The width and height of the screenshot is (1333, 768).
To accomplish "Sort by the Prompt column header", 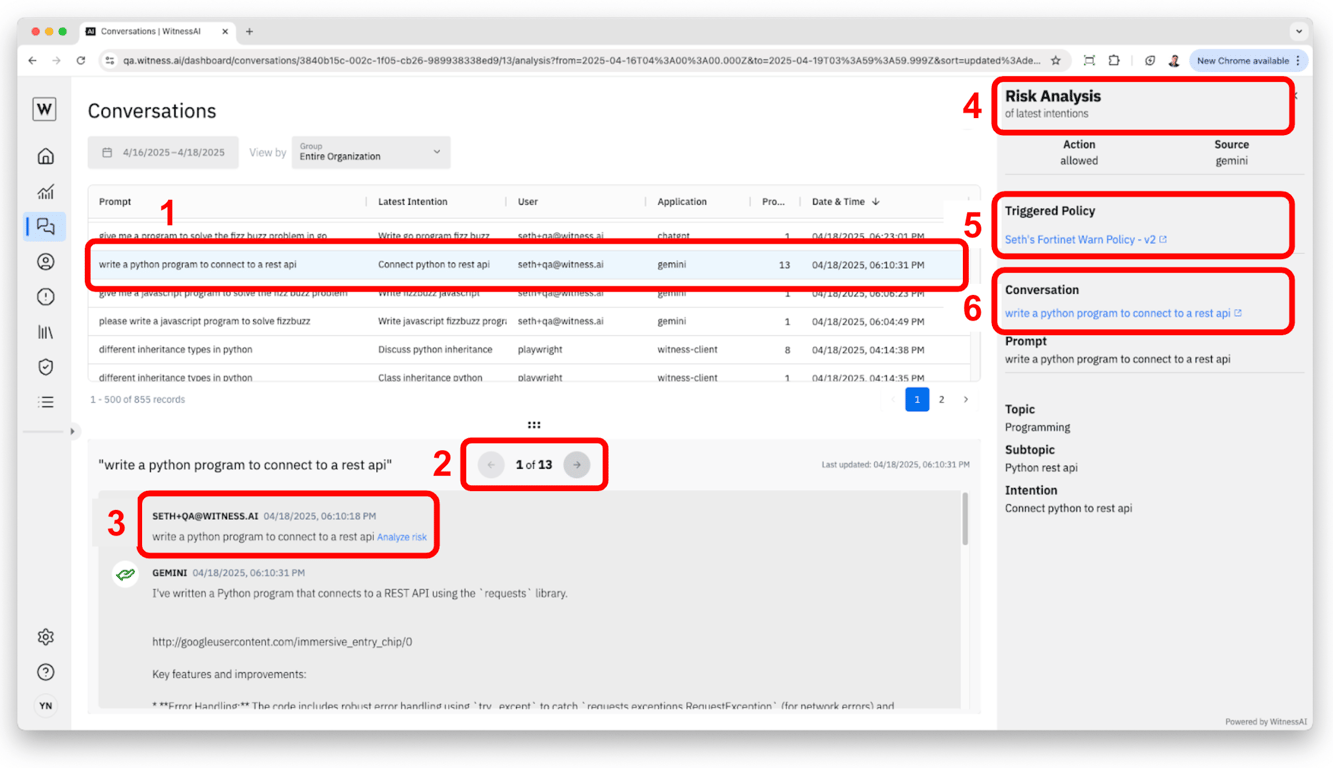I will pos(115,202).
